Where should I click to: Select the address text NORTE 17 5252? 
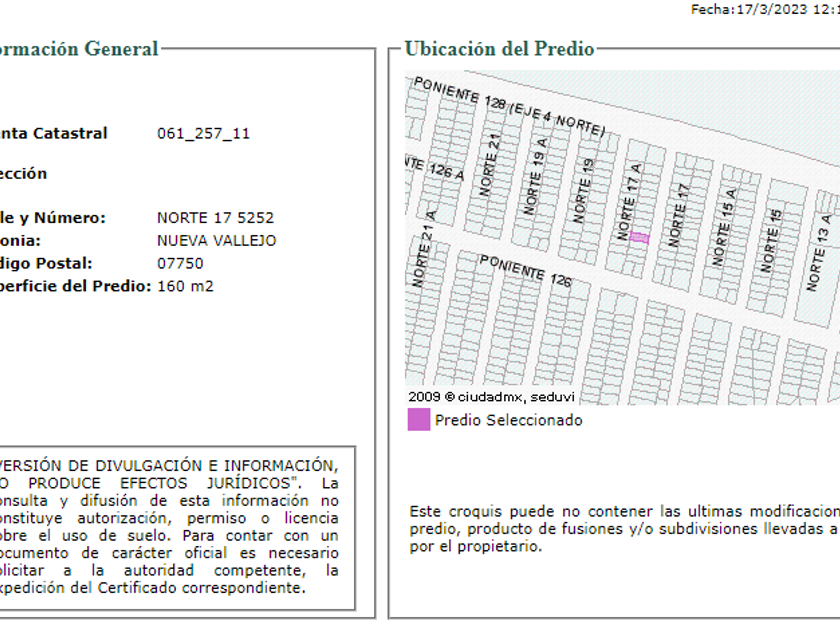(x=215, y=218)
